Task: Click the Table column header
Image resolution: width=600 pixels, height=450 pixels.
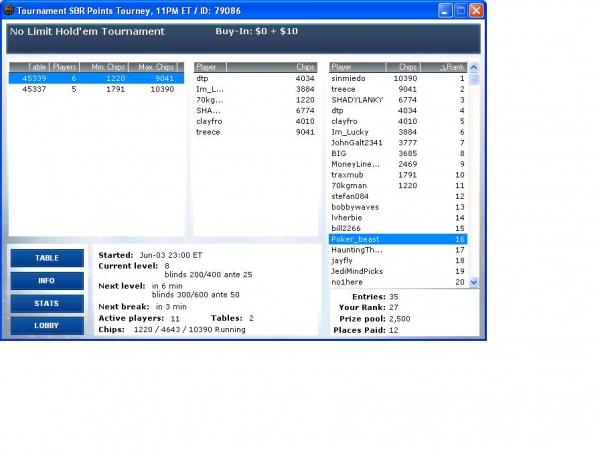Action: coord(33,67)
